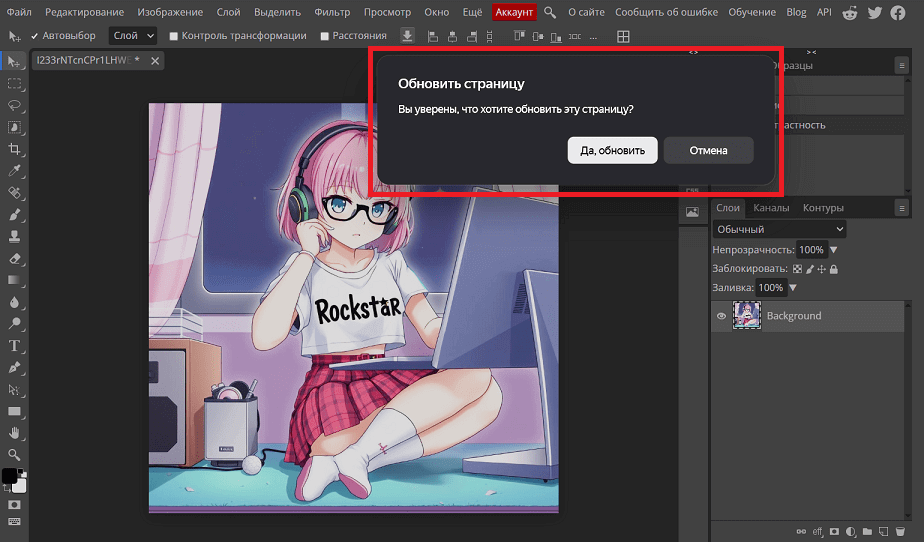This screenshot has width=924, height=542.
Task: Choose the Eyedropper tool
Action: 15,171
